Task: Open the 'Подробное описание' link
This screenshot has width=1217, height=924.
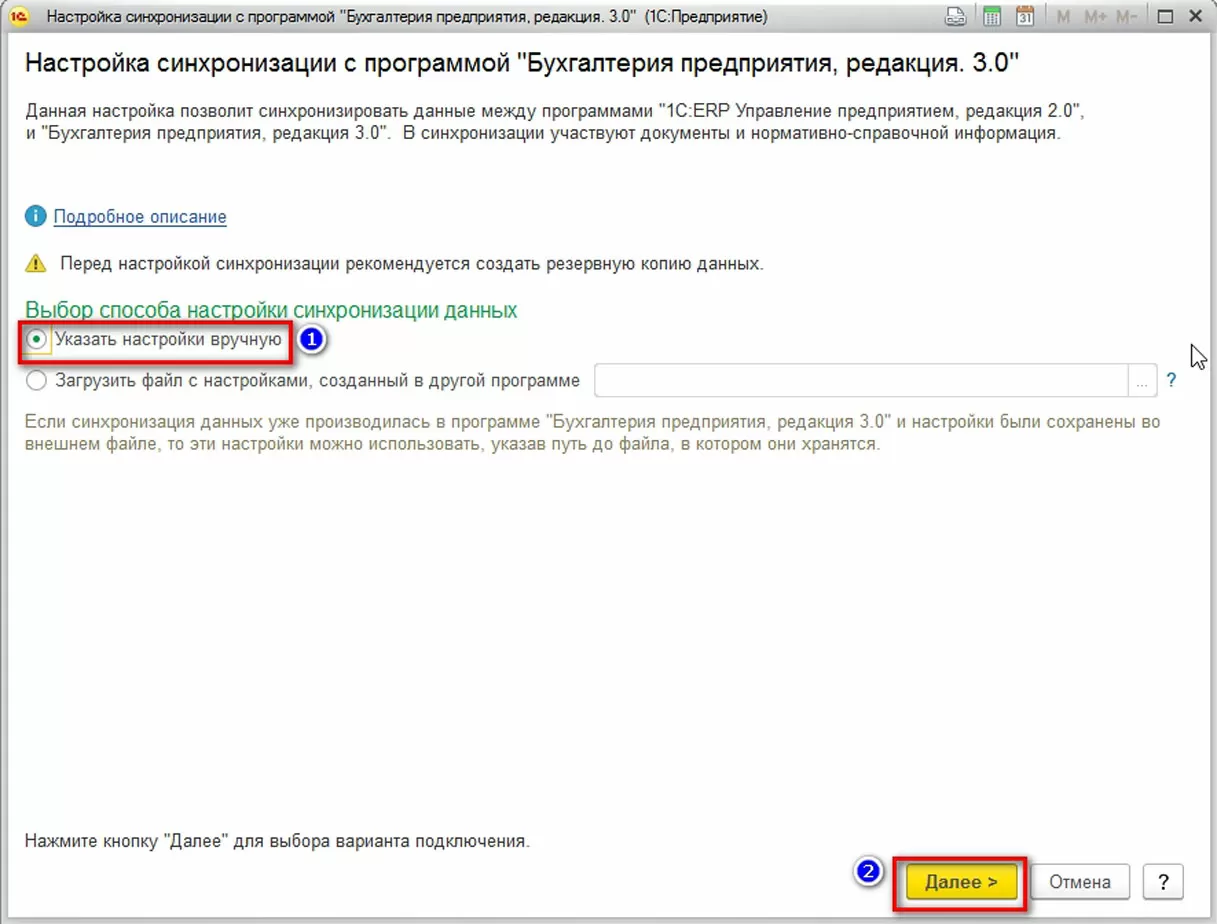Action: 140,217
